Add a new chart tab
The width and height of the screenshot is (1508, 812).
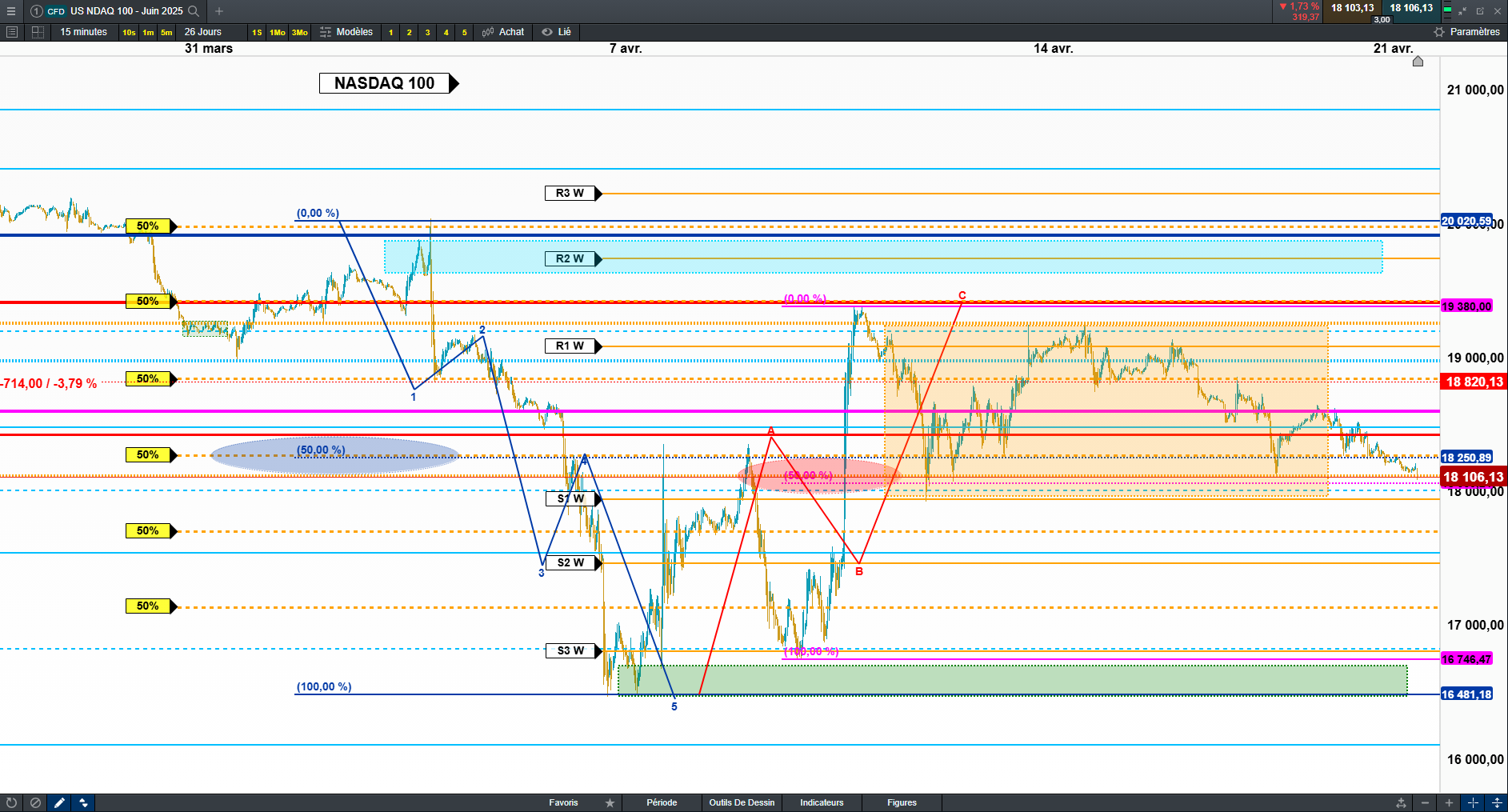pos(219,11)
